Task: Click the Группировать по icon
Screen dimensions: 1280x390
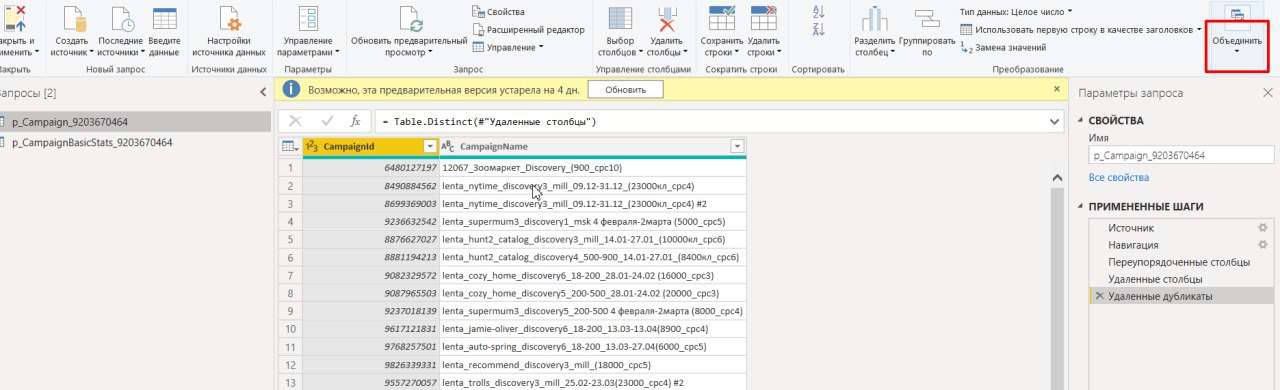Action: [x=926, y=18]
